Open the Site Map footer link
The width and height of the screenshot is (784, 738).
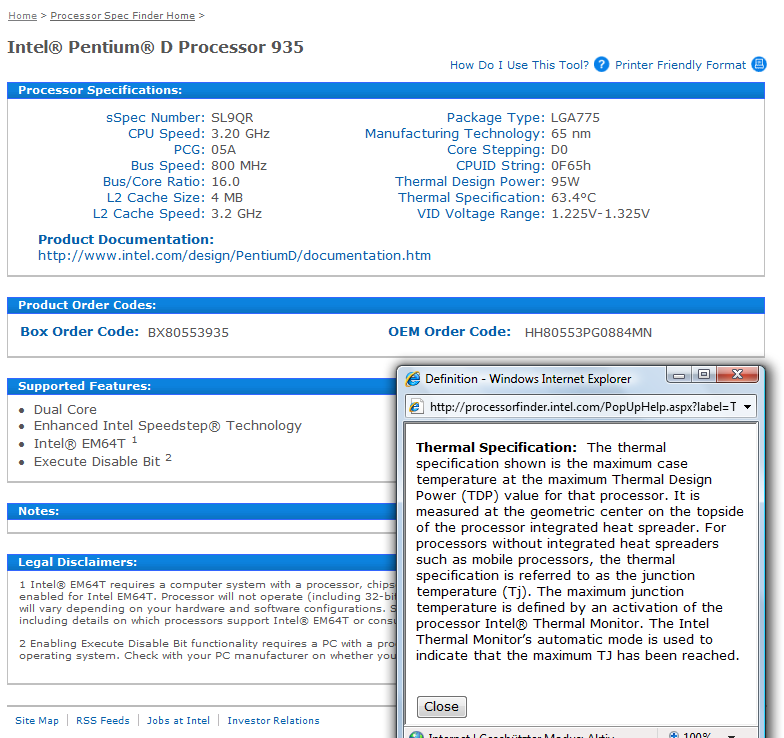point(37,720)
